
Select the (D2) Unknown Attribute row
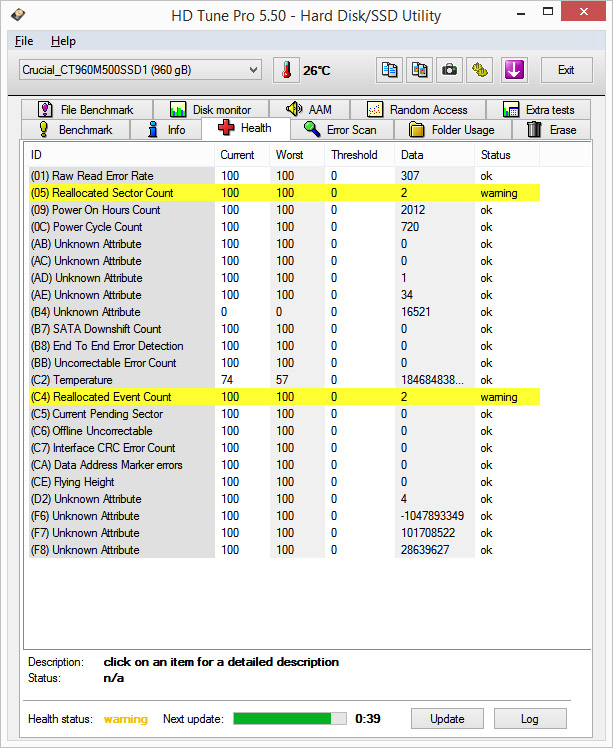[284, 499]
